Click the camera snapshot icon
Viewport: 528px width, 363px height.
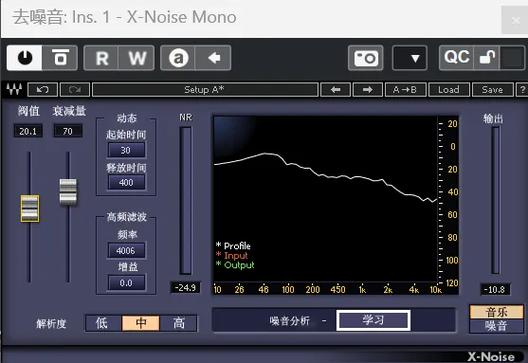point(366,58)
